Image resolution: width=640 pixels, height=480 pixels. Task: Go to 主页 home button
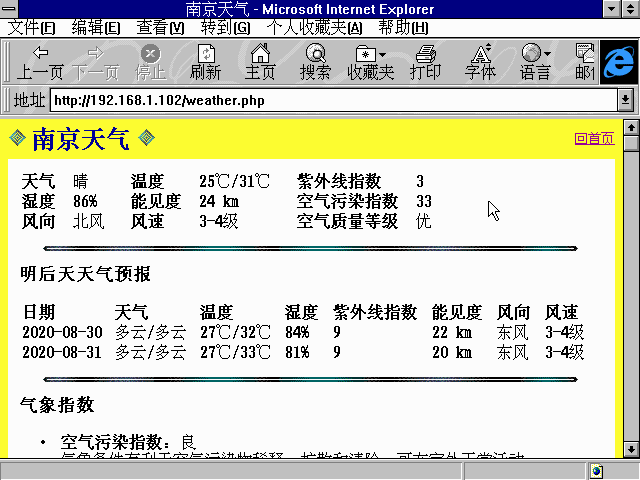(260, 62)
